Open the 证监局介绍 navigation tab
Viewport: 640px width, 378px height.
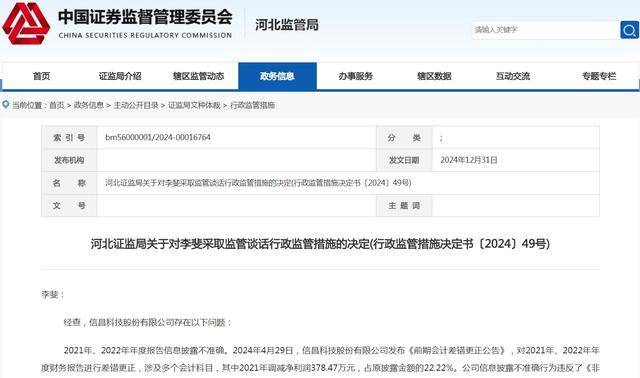pos(120,76)
